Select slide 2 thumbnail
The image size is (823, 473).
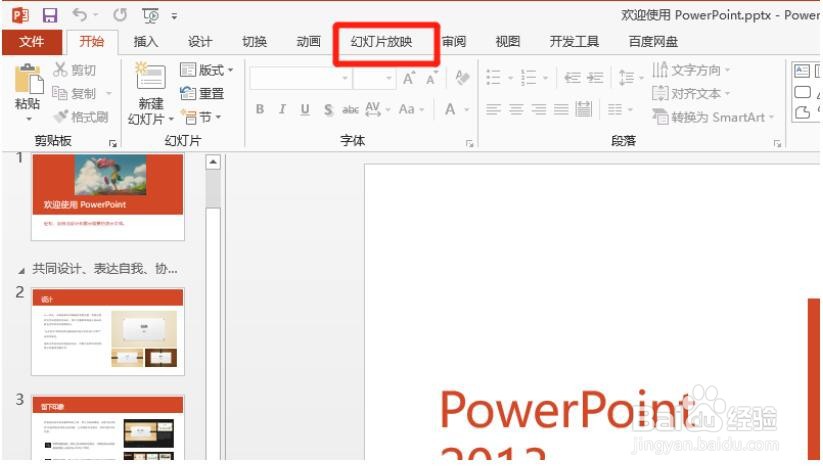108,331
